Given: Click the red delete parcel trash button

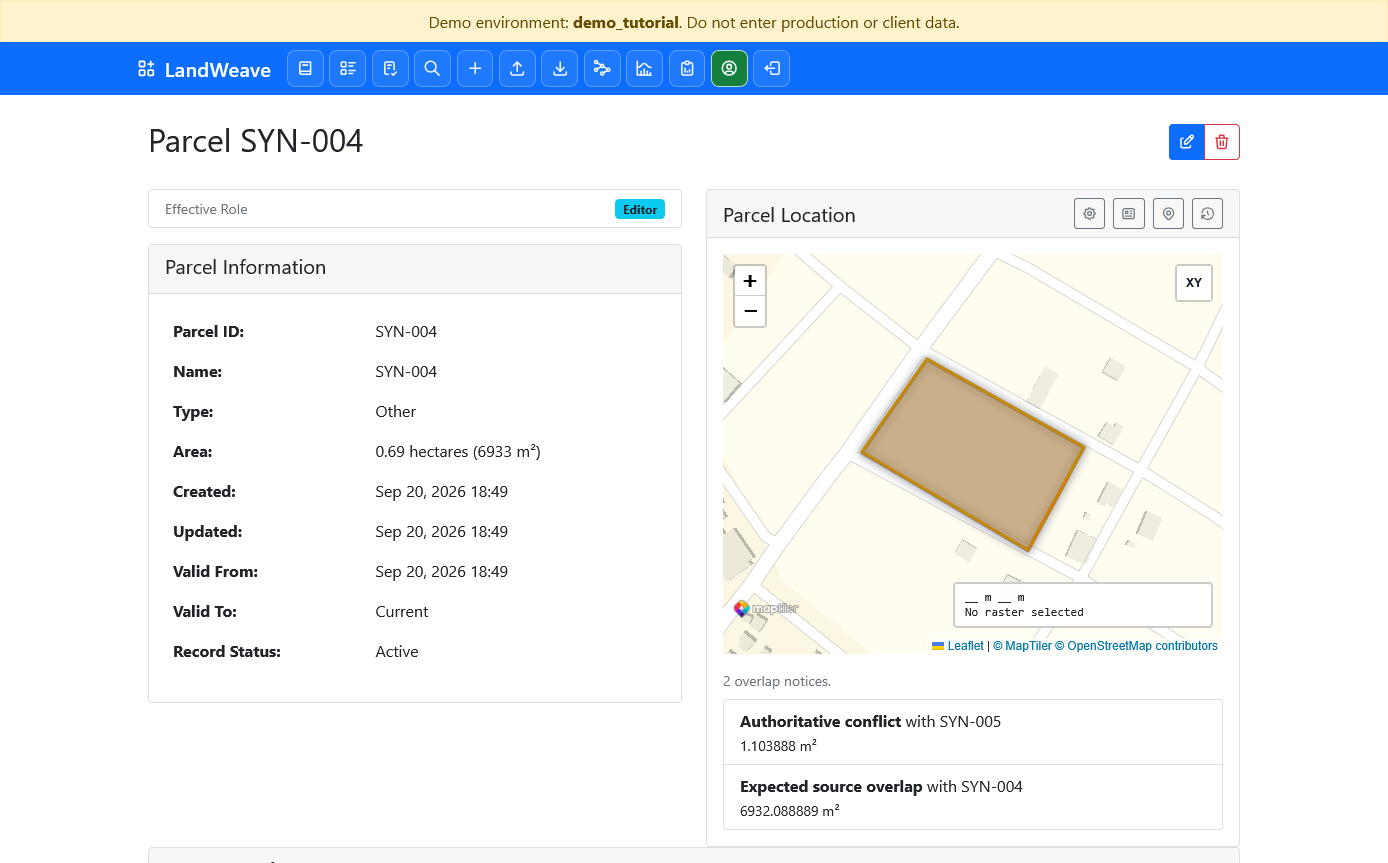Looking at the screenshot, I should coord(1222,142).
